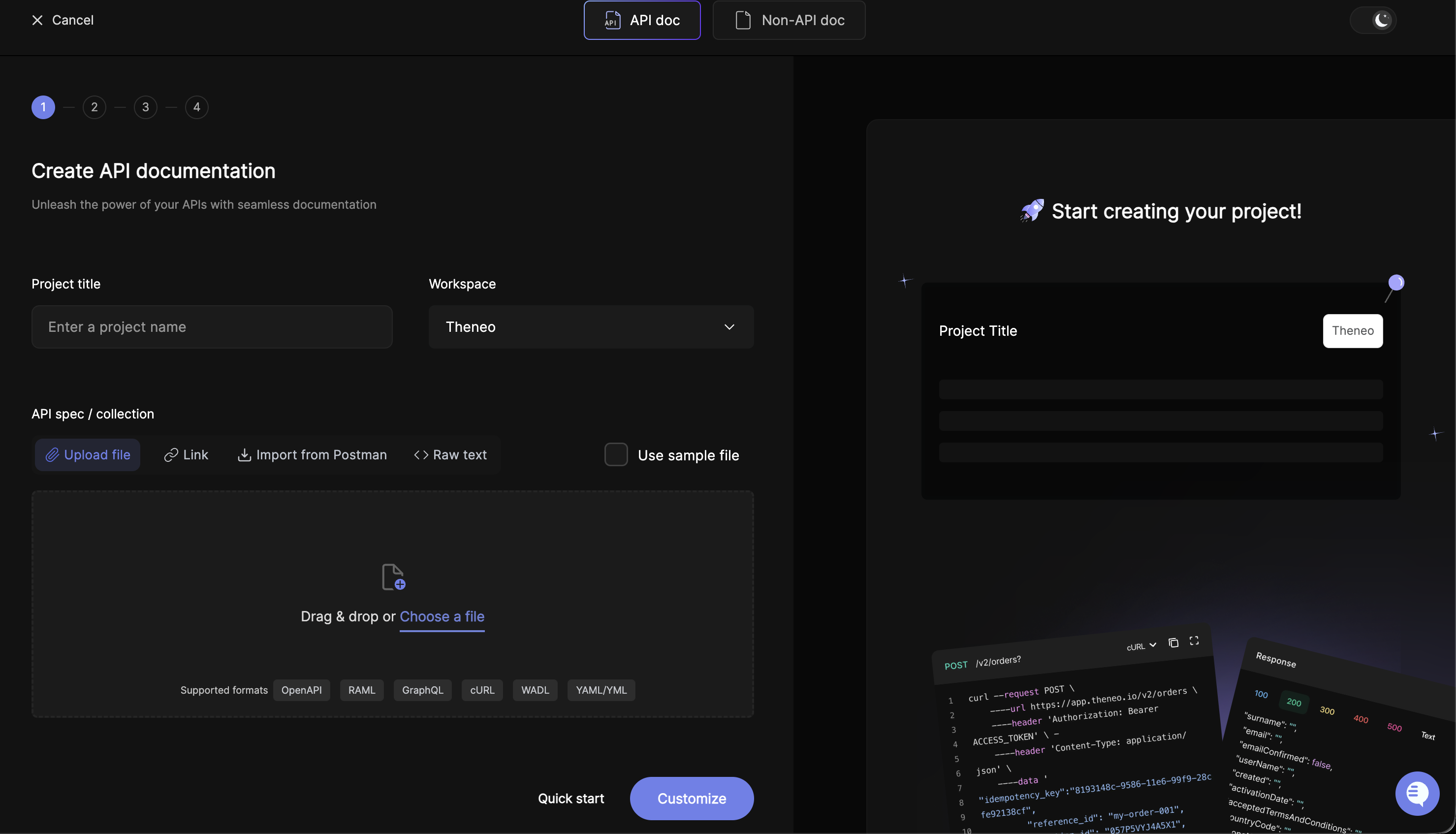Click the Quick start button
This screenshot has height=834, width=1456.
[571, 799]
